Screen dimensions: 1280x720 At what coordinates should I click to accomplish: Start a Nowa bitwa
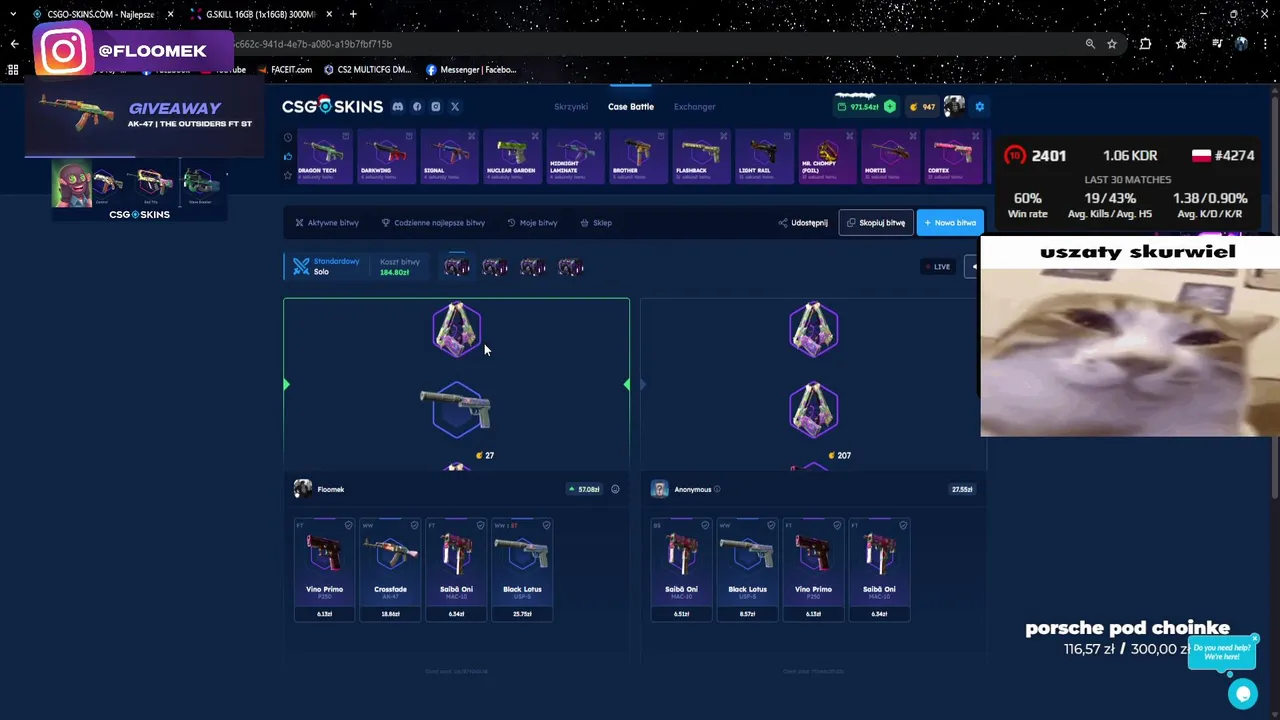950,223
